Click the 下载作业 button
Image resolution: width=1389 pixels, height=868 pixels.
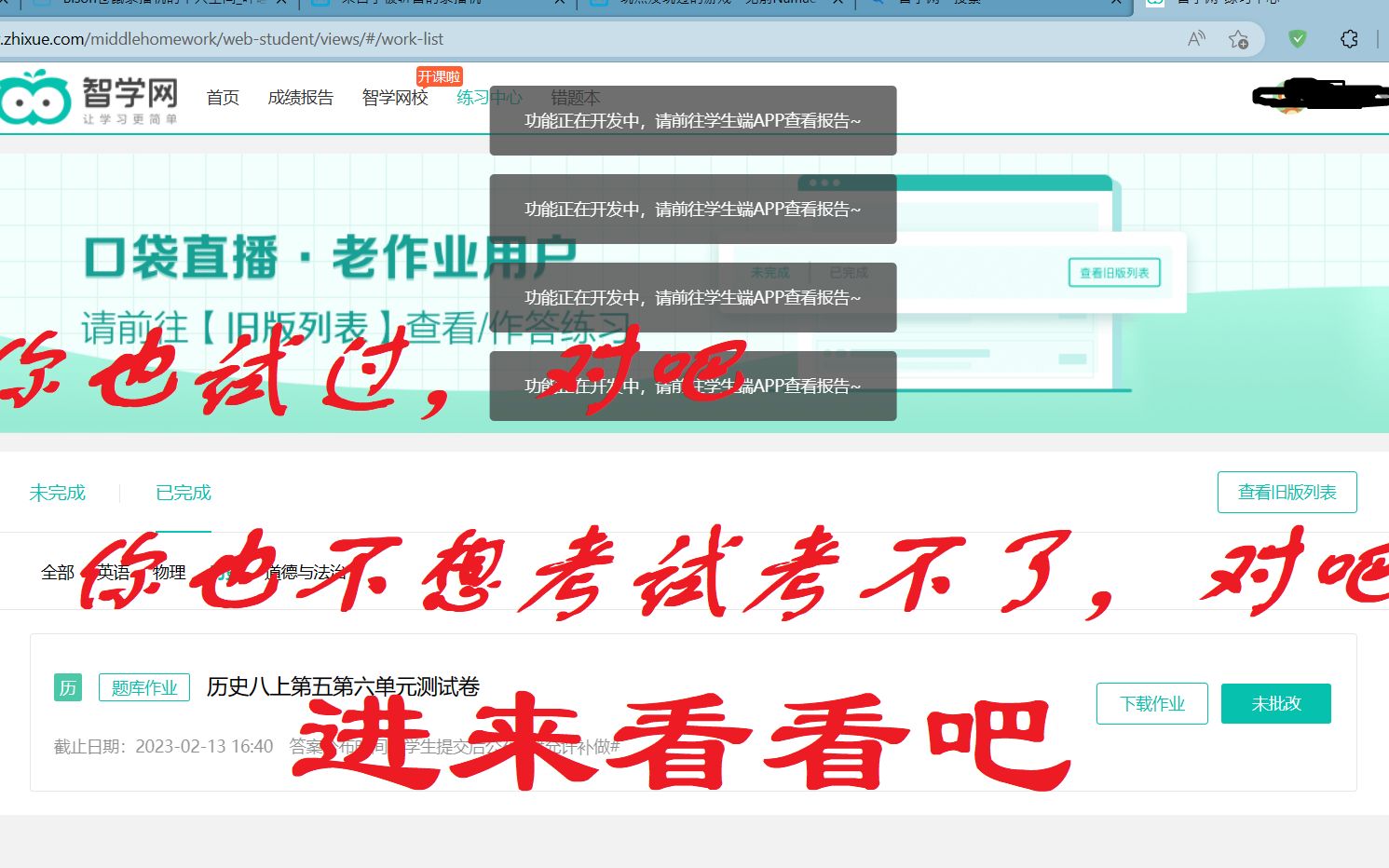1151,703
